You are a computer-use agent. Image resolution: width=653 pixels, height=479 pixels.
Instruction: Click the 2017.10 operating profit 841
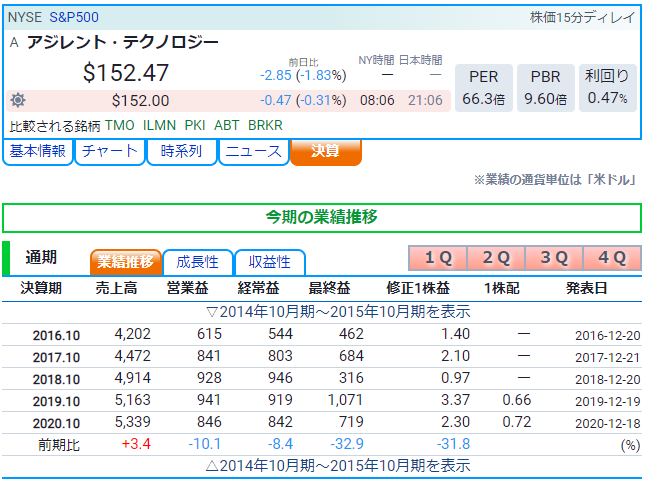point(209,356)
